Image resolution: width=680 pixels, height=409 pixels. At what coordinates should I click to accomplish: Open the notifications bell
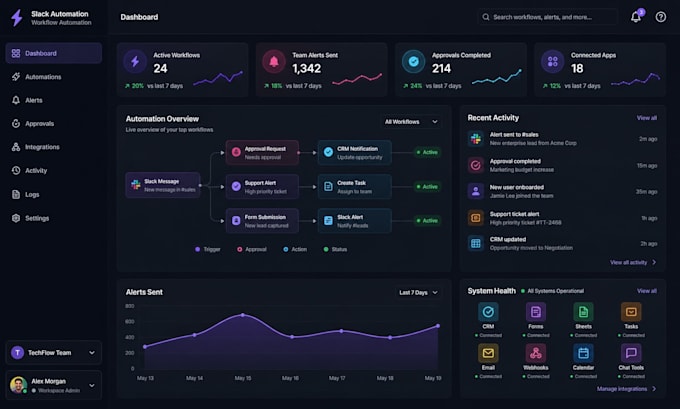[636, 17]
